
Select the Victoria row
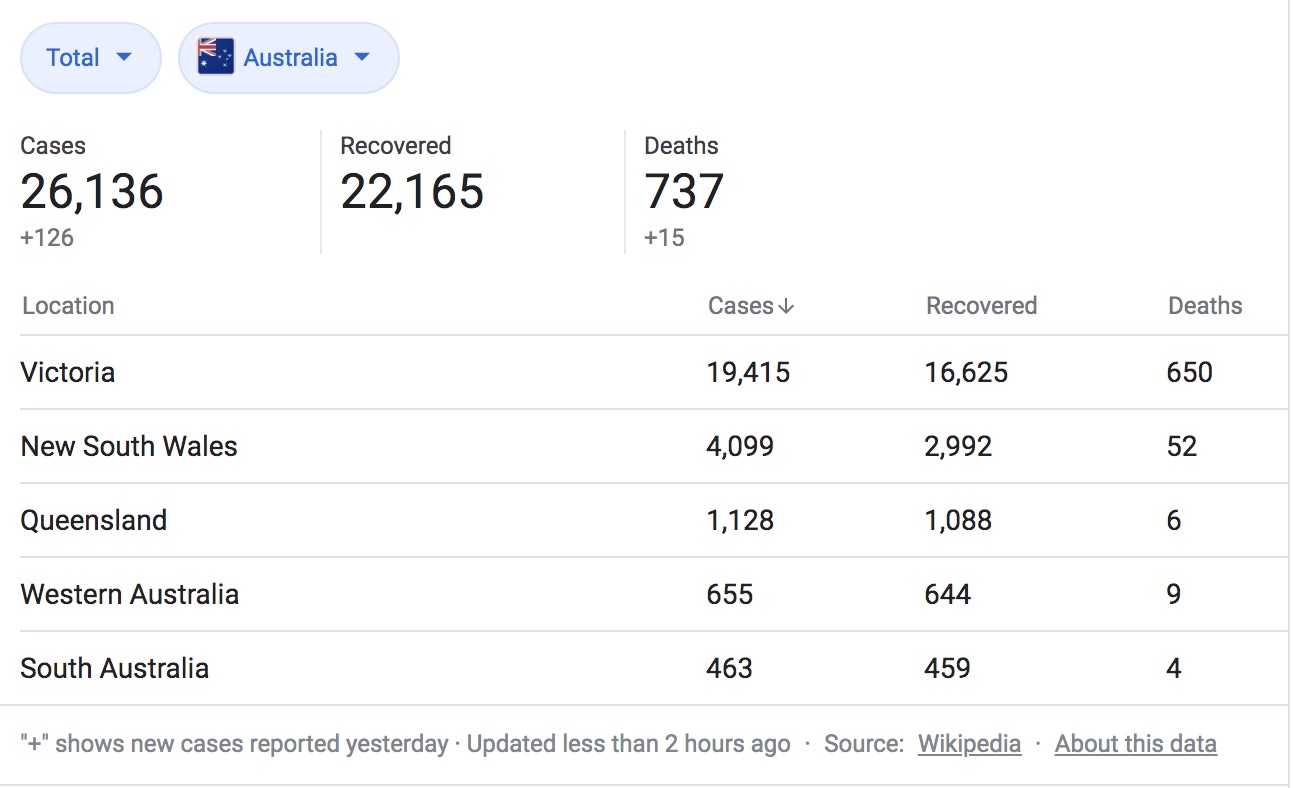click(x=68, y=373)
